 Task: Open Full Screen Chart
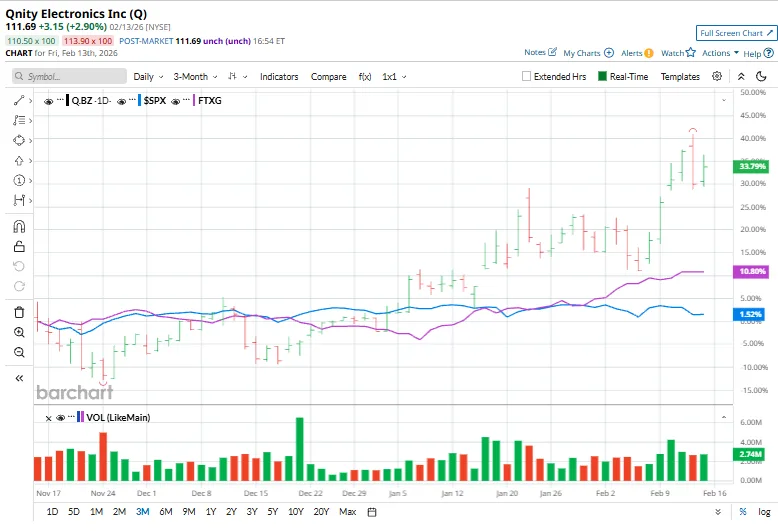(x=736, y=33)
